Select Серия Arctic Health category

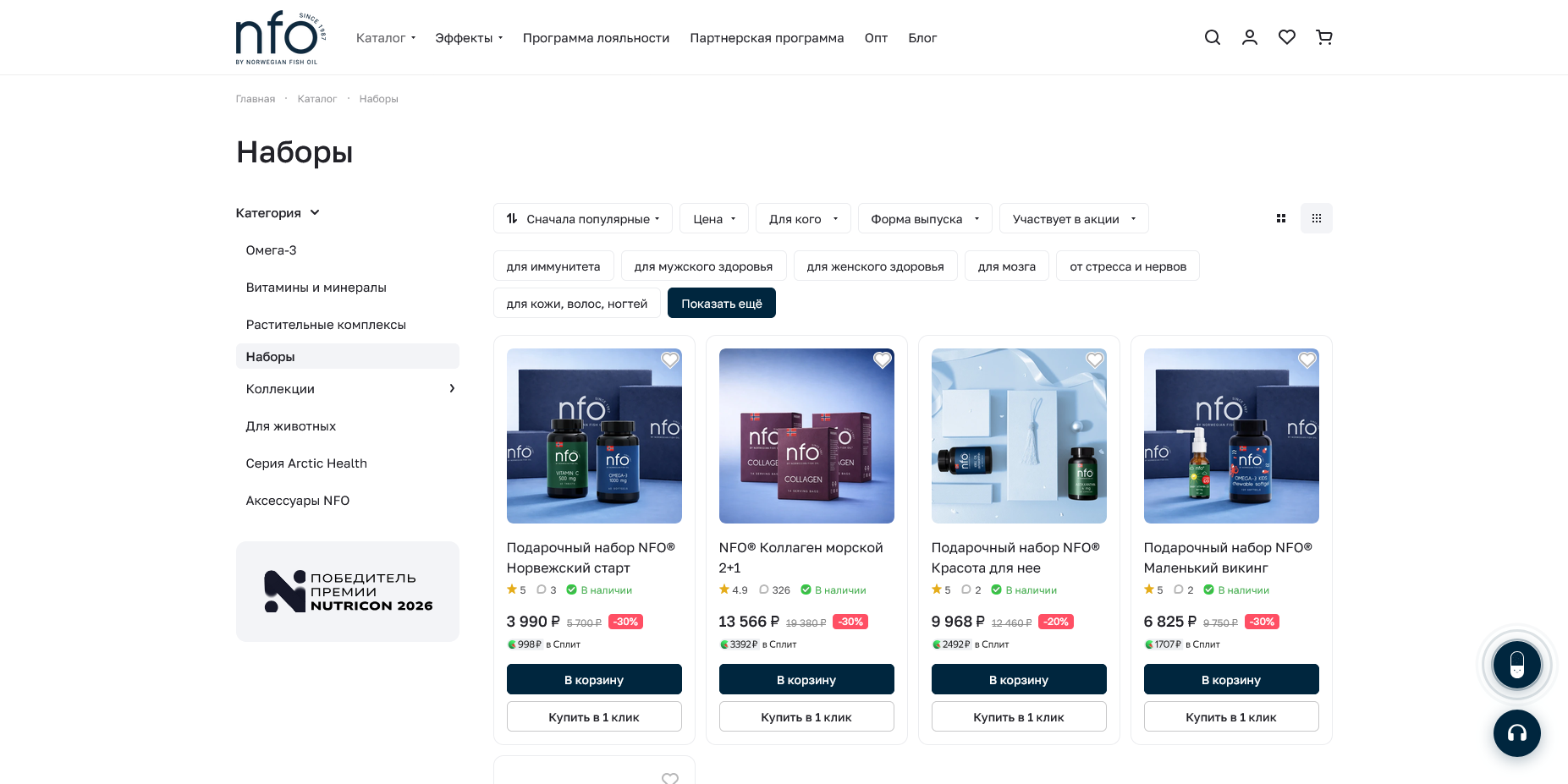coord(306,463)
